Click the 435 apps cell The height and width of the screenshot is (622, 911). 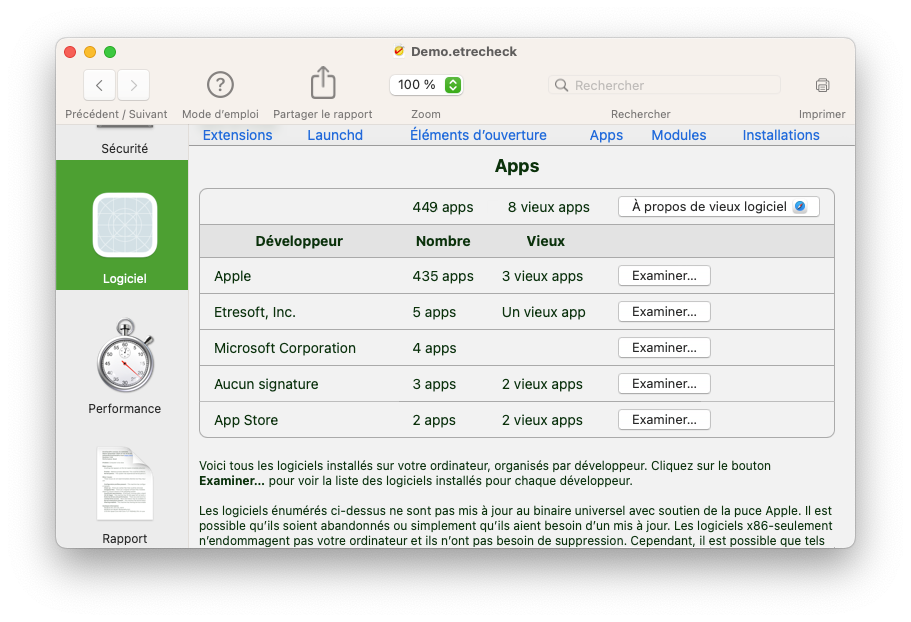[443, 276]
